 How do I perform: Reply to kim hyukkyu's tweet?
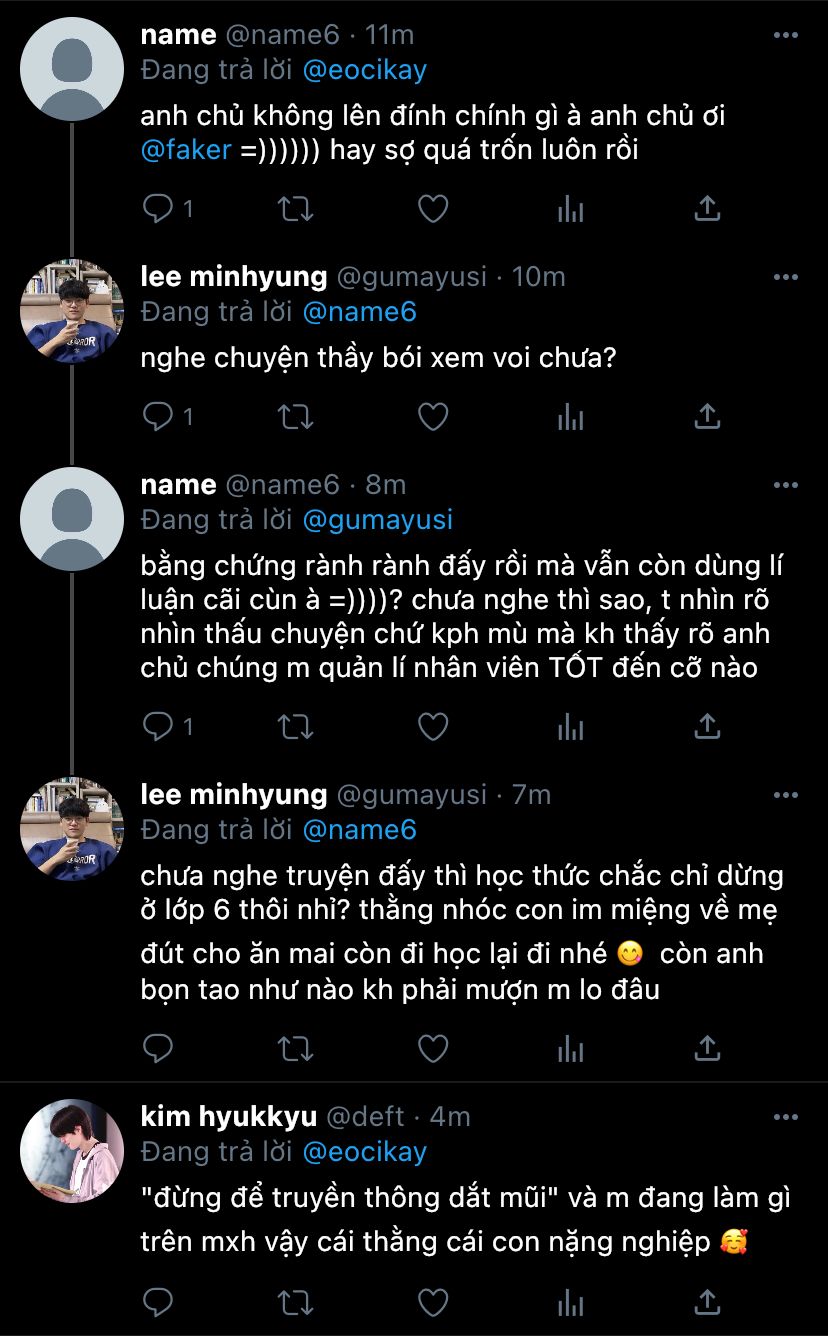coord(158,1302)
